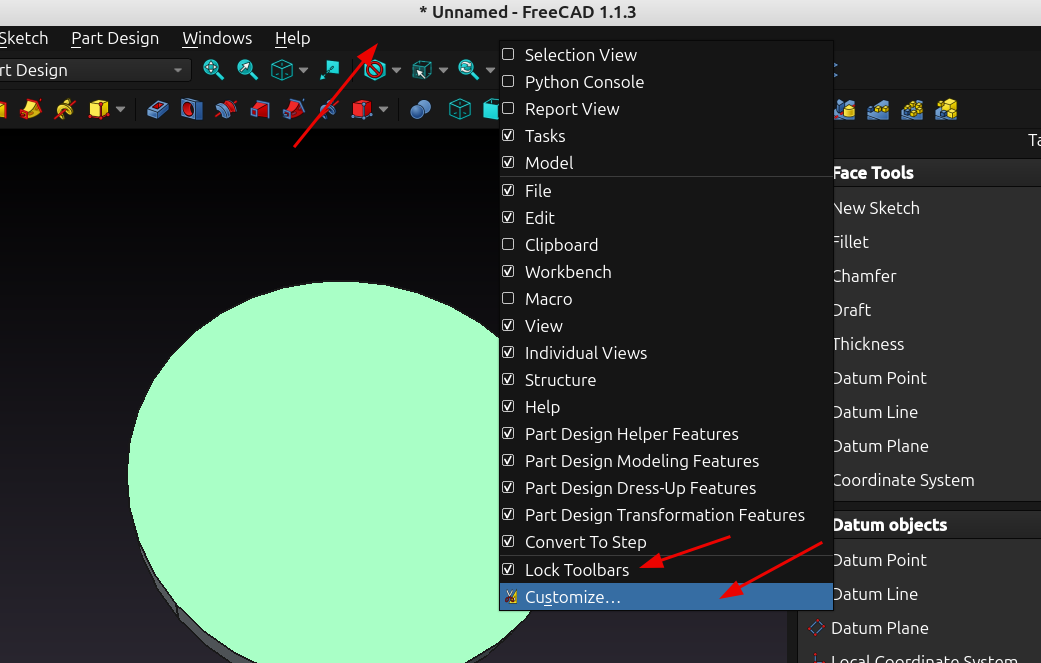The image size is (1041, 663).
Task: Open the Part Design menu
Action: (115, 38)
